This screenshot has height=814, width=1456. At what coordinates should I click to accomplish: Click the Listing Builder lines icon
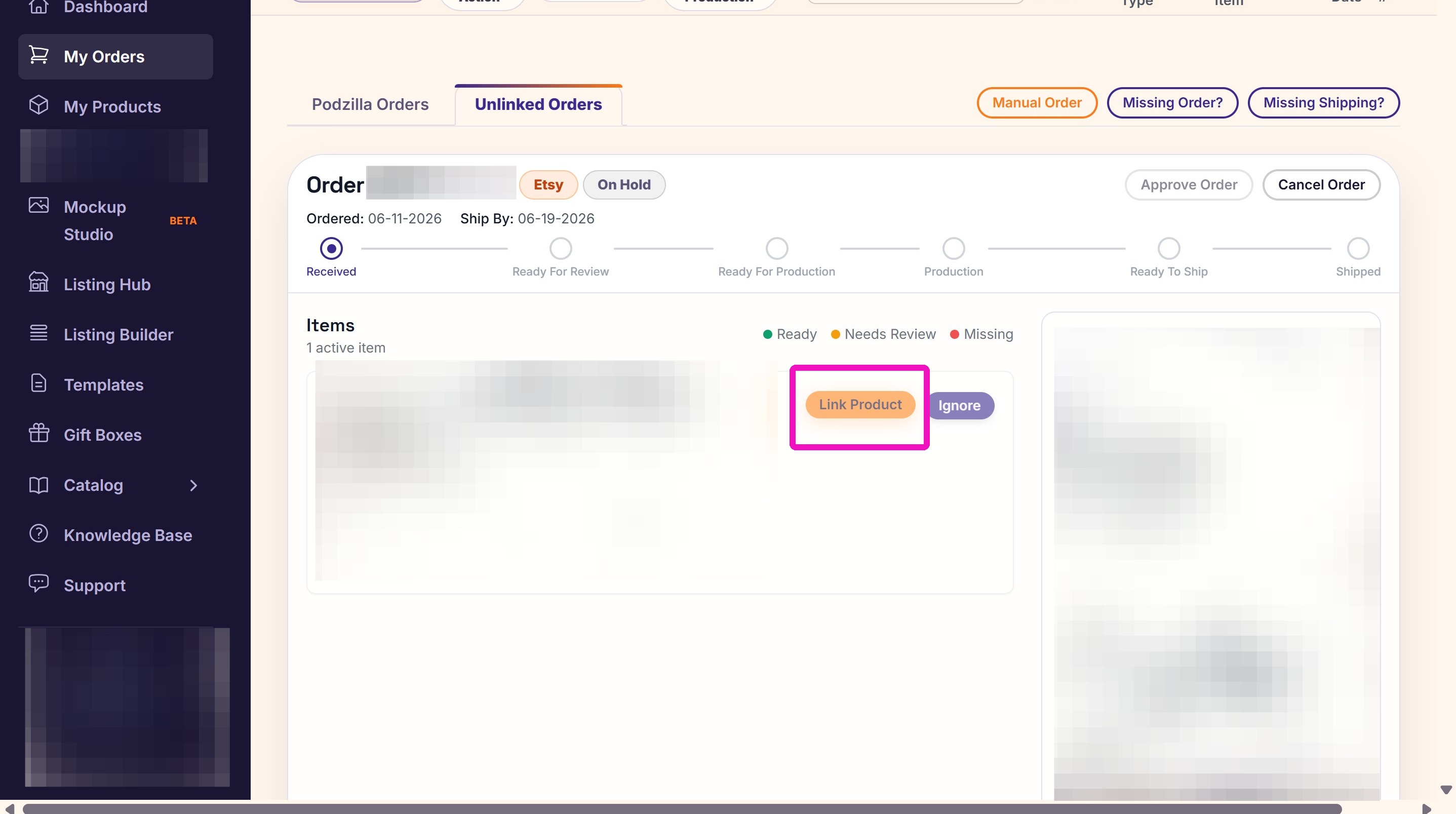(38, 333)
